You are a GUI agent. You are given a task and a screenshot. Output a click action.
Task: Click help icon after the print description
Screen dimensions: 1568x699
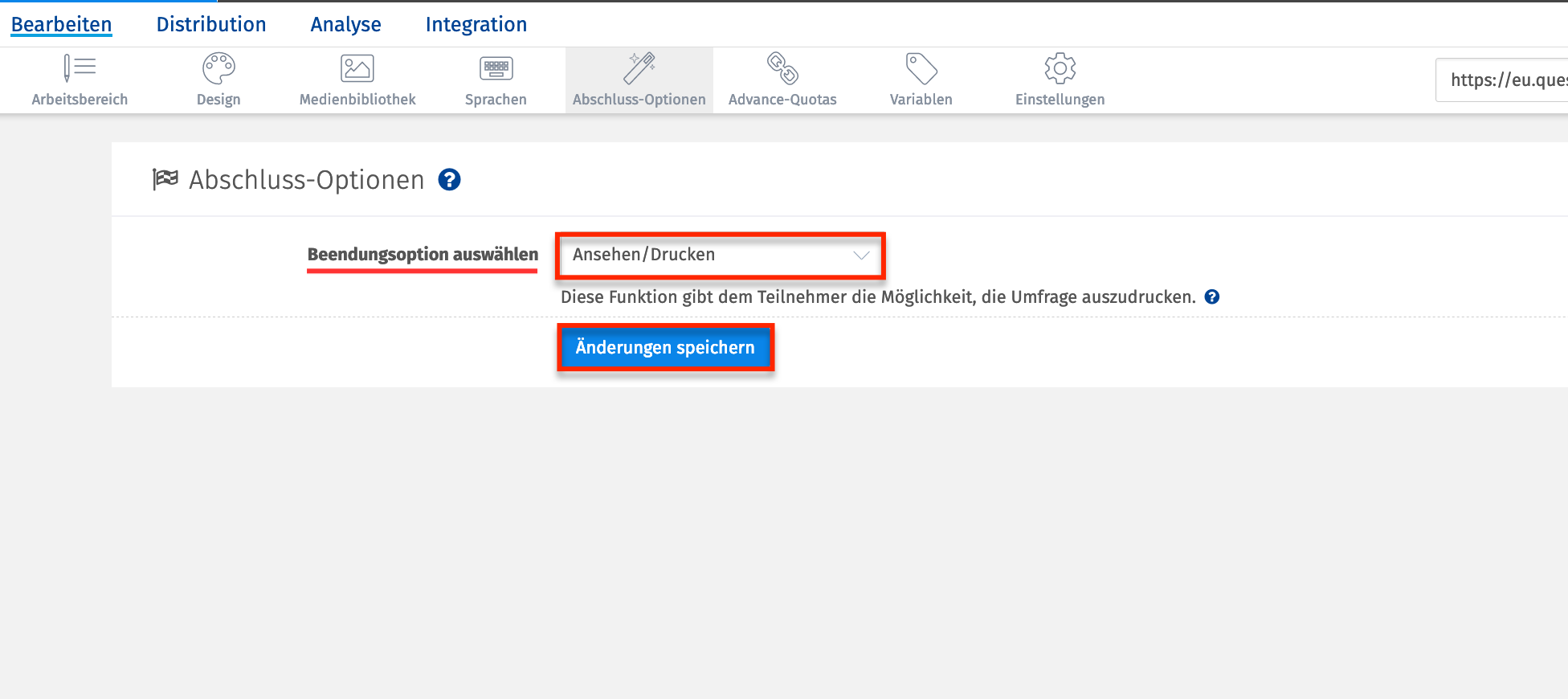tap(1212, 297)
